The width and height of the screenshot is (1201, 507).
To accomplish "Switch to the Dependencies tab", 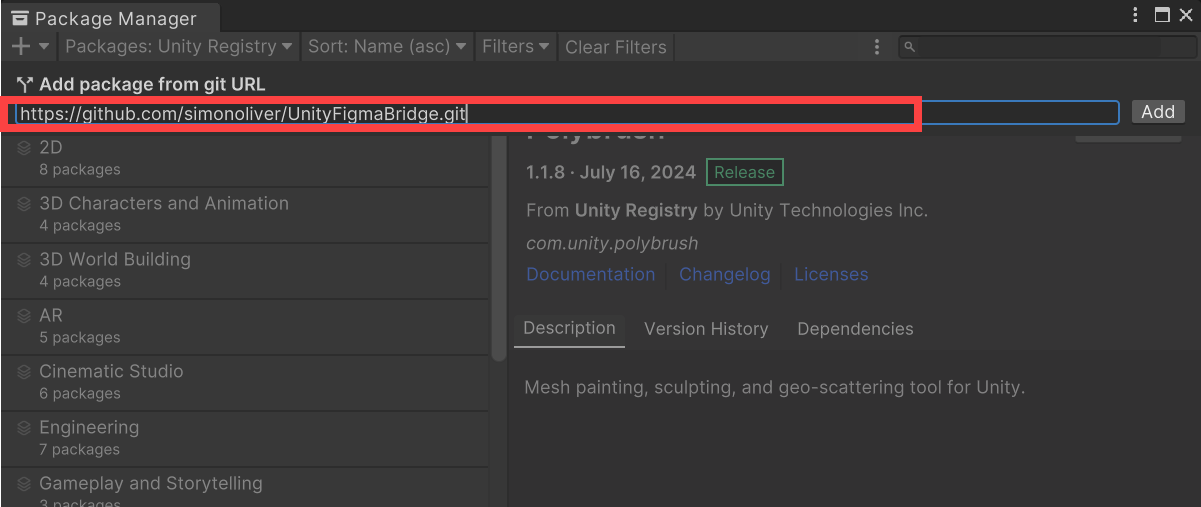I will pos(855,329).
